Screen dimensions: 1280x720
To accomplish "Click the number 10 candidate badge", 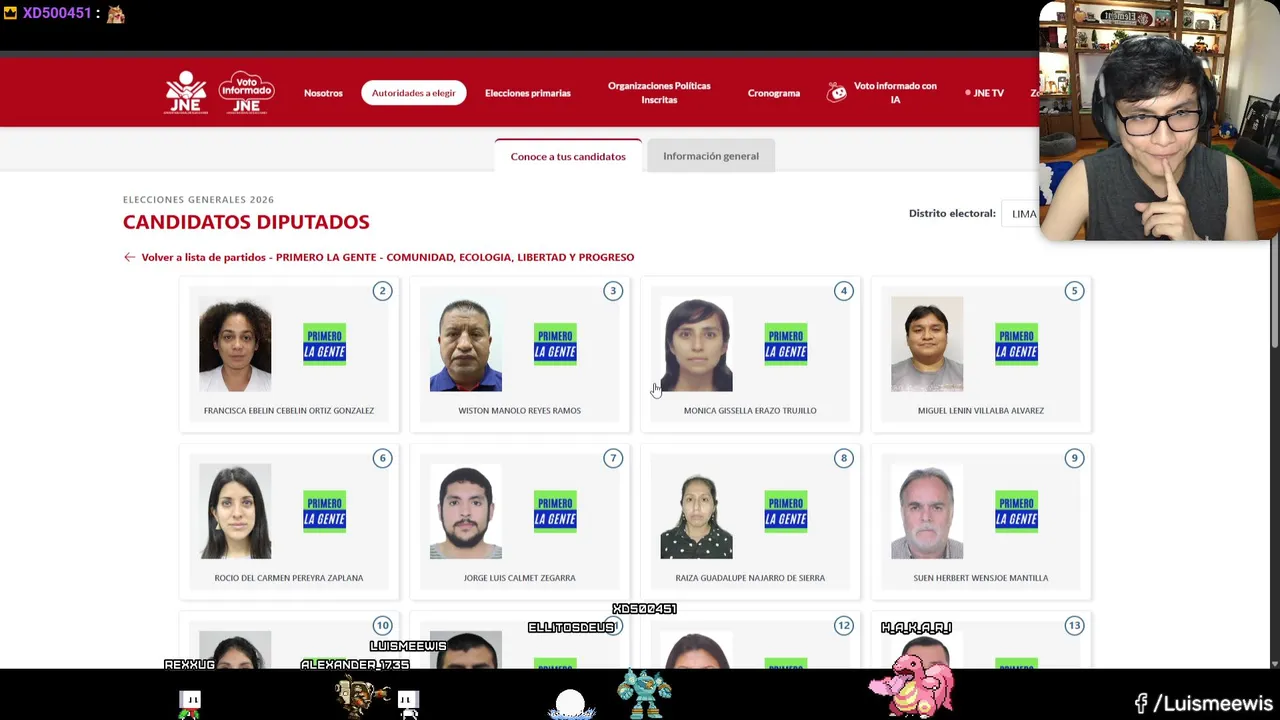I will tap(382, 625).
